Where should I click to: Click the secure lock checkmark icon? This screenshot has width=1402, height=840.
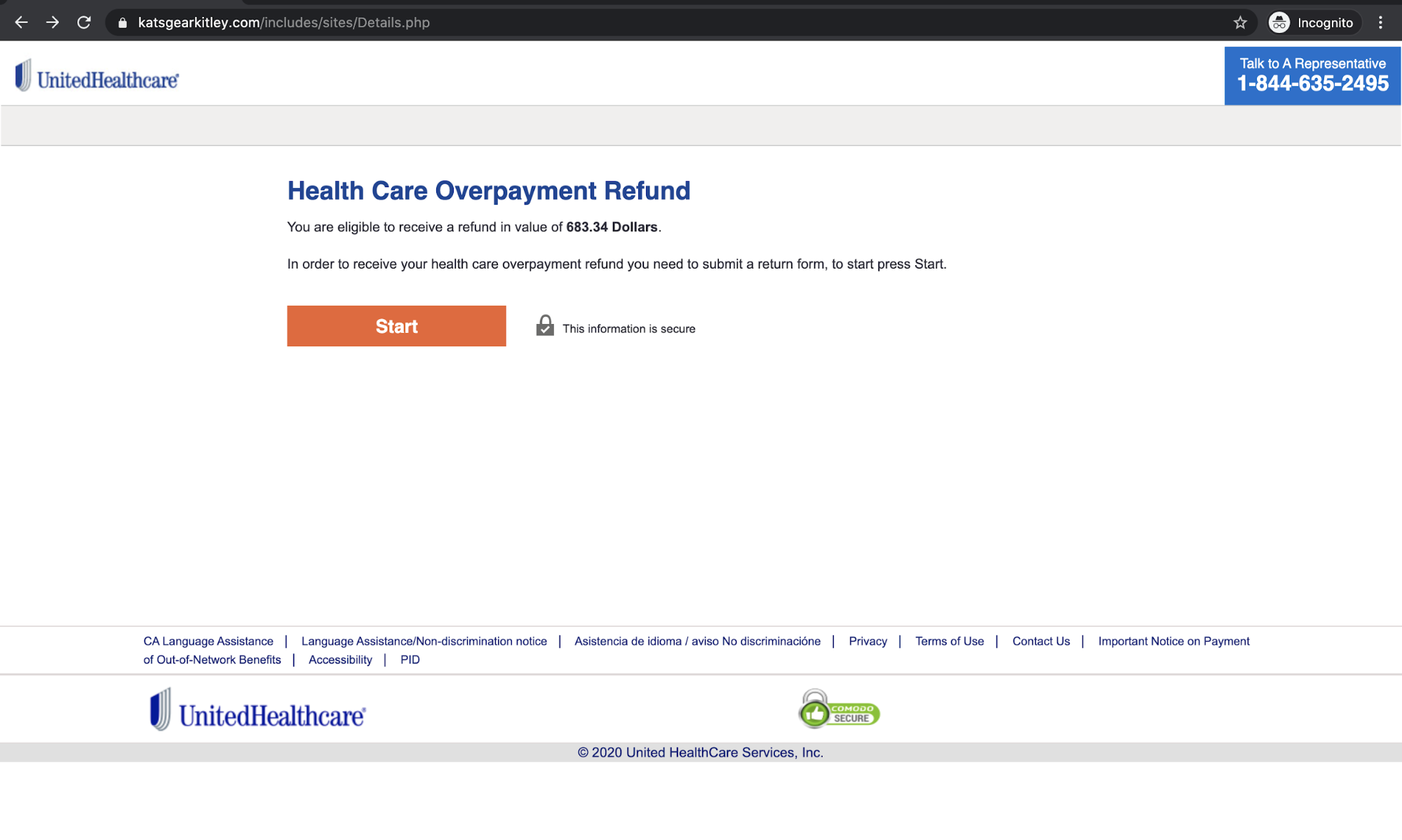(x=545, y=326)
